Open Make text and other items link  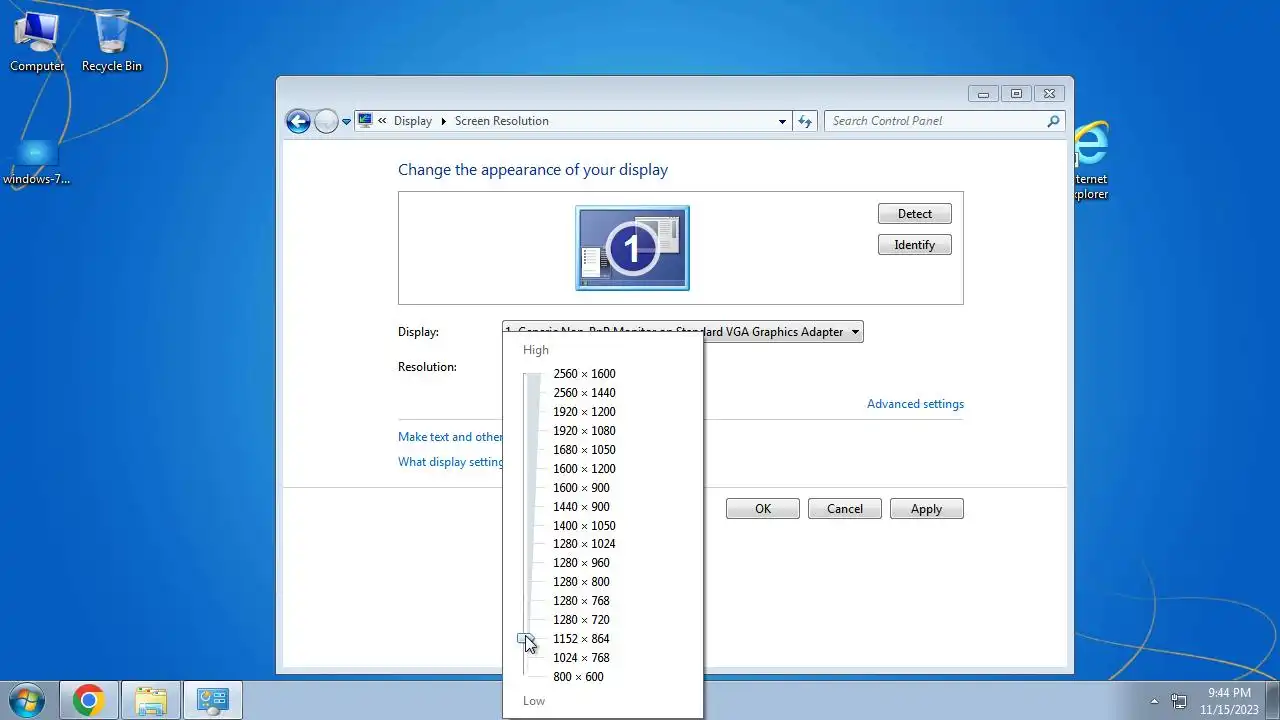[x=450, y=437]
